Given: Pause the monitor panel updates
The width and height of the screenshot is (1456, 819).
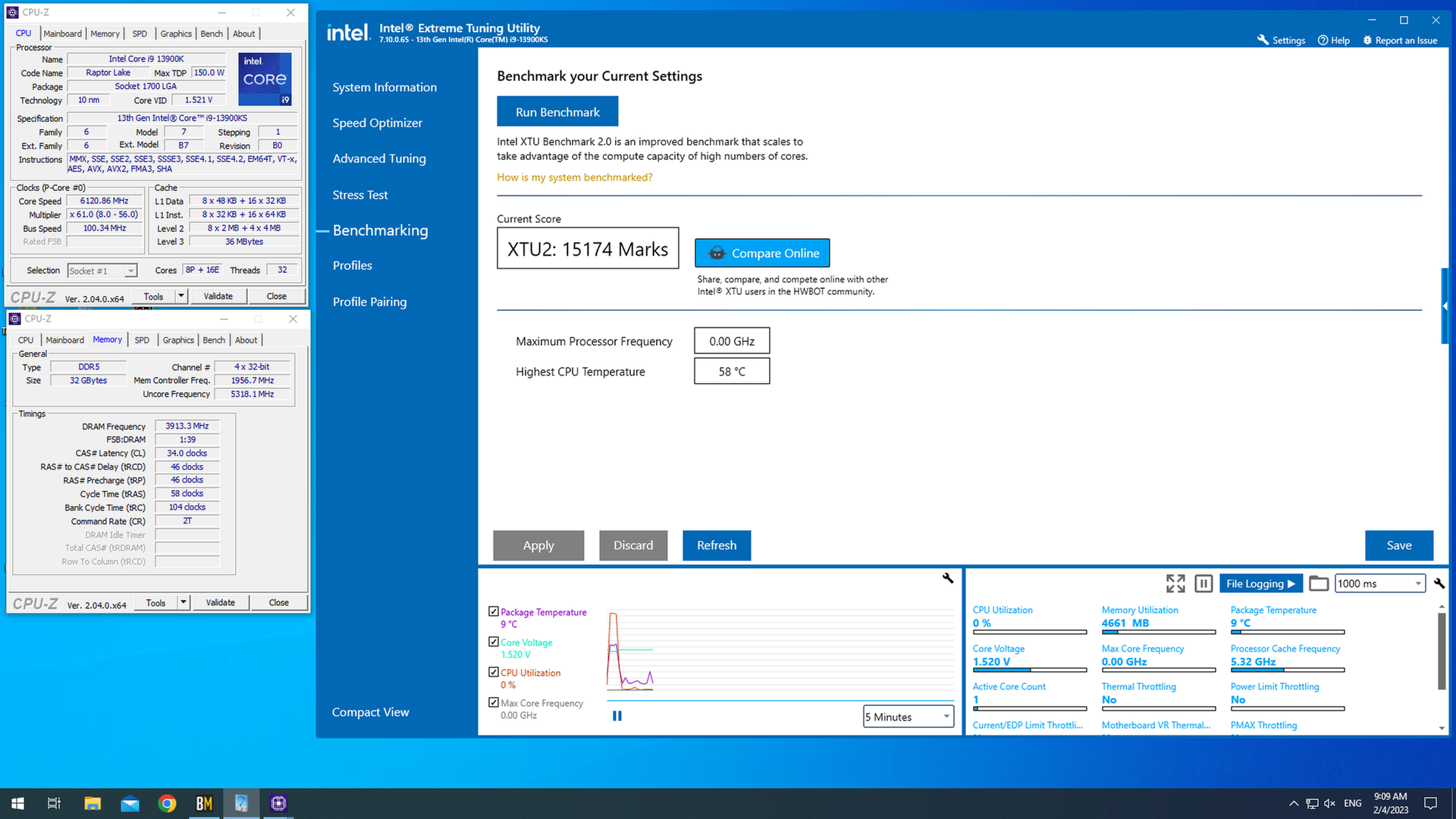Looking at the screenshot, I should [x=1203, y=583].
